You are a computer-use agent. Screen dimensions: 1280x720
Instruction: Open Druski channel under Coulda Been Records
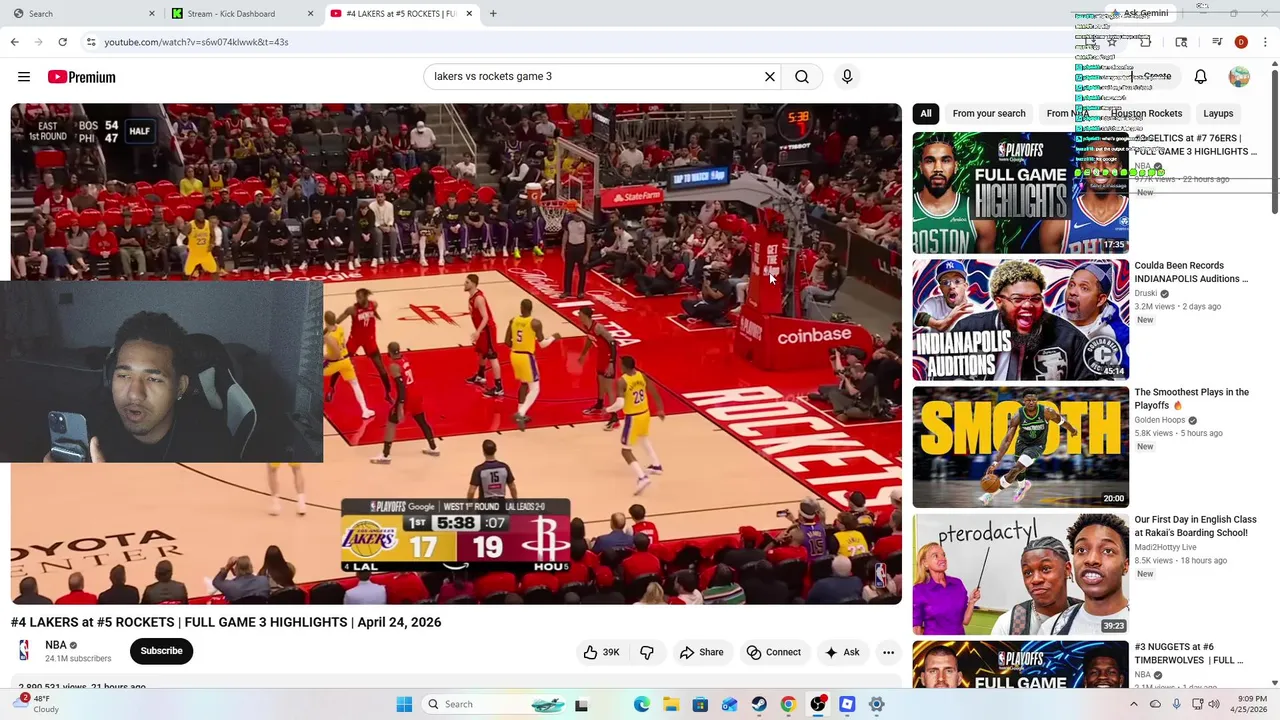tap(1146, 293)
